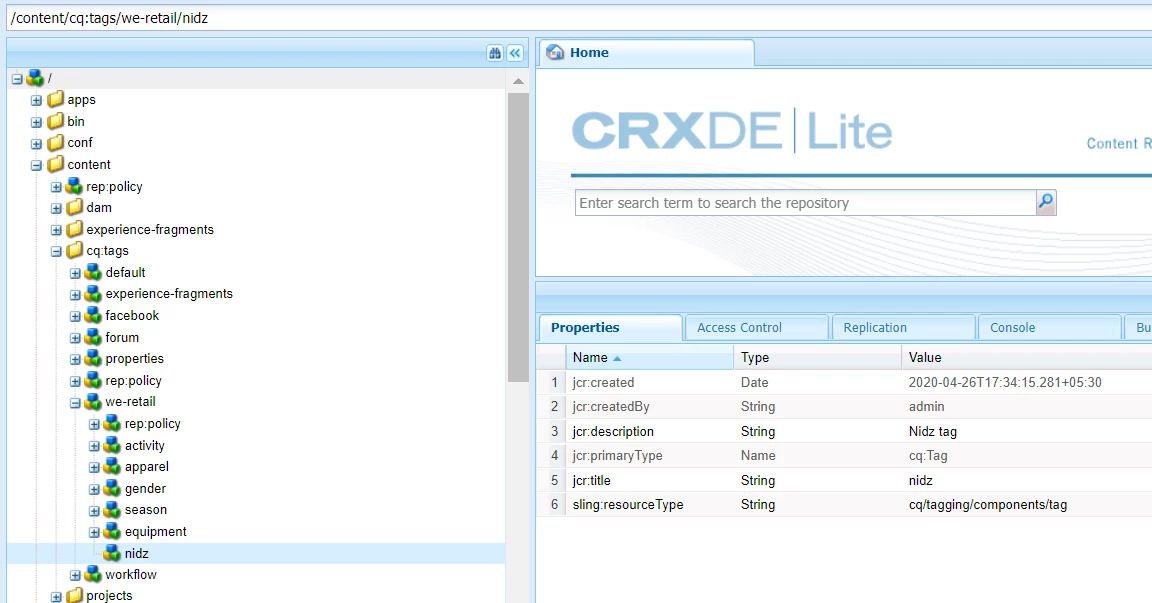
Task: Select the jcr:description property row name
Action: tap(613, 432)
